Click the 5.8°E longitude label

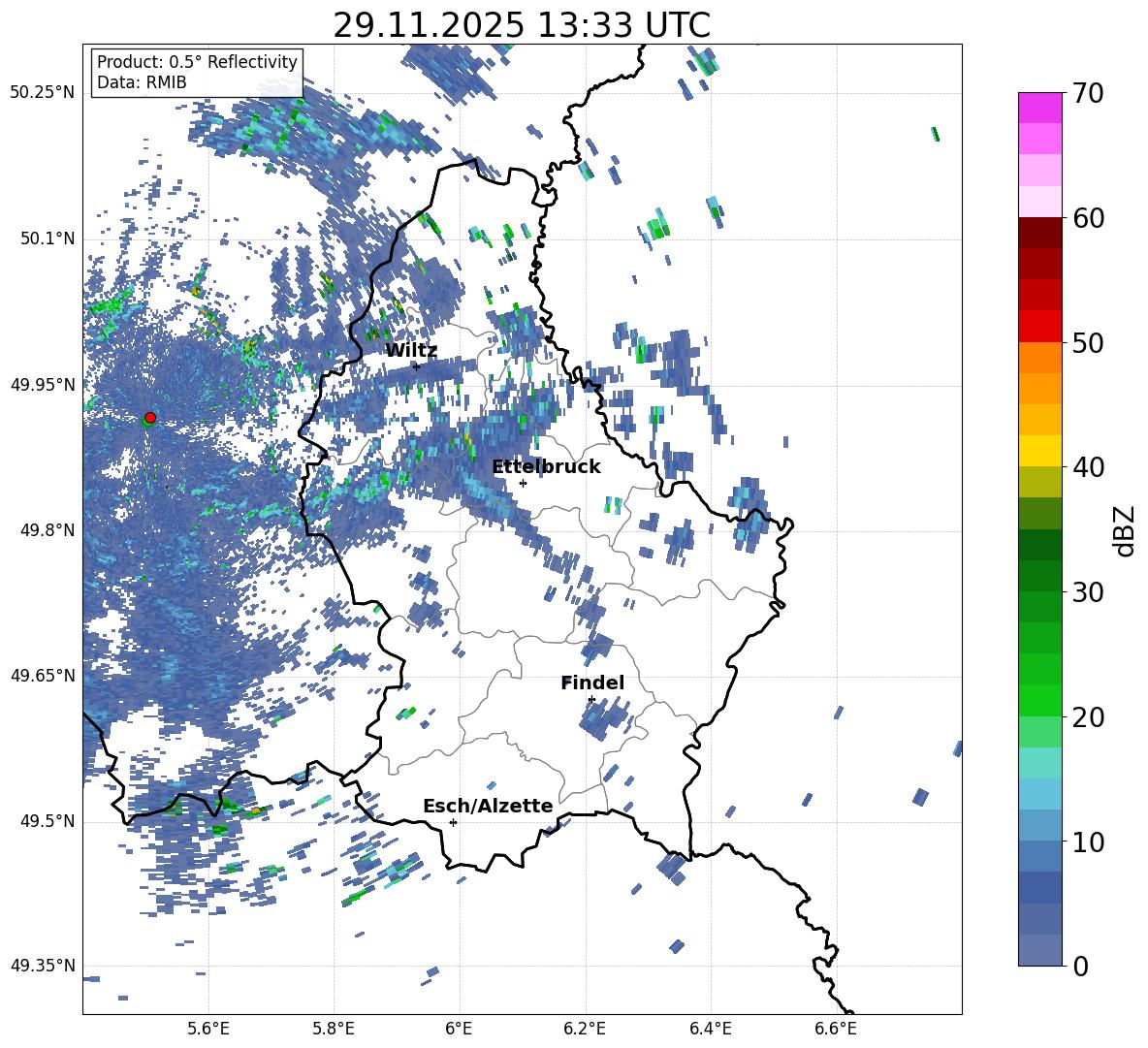tap(334, 1029)
